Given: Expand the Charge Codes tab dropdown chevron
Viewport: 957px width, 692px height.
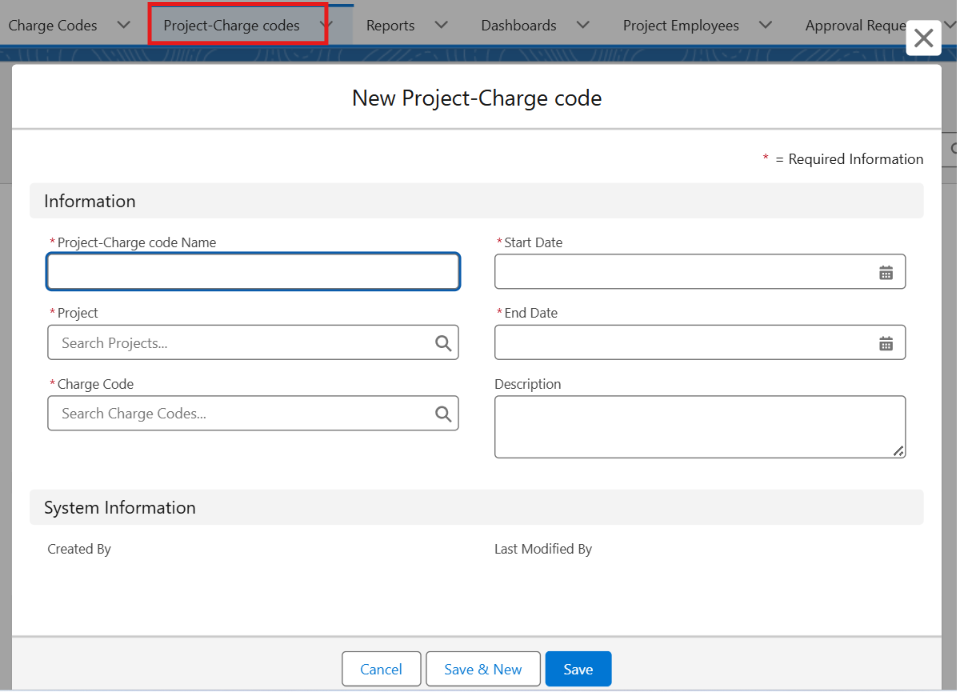Looking at the screenshot, I should click(x=123, y=25).
